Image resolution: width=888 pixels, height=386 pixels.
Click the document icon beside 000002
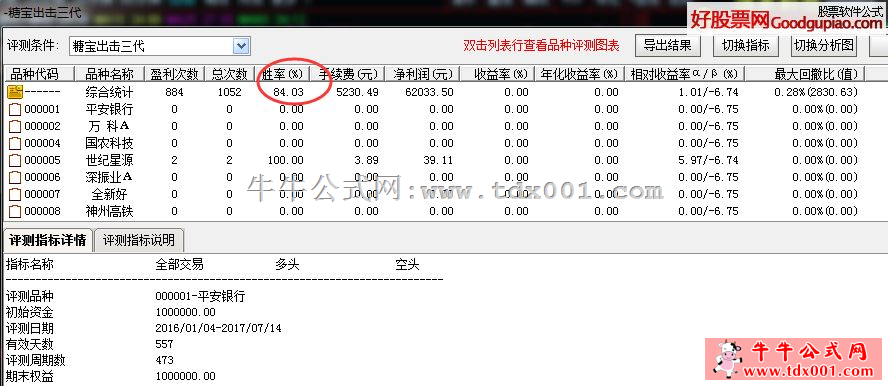[x=15, y=126]
